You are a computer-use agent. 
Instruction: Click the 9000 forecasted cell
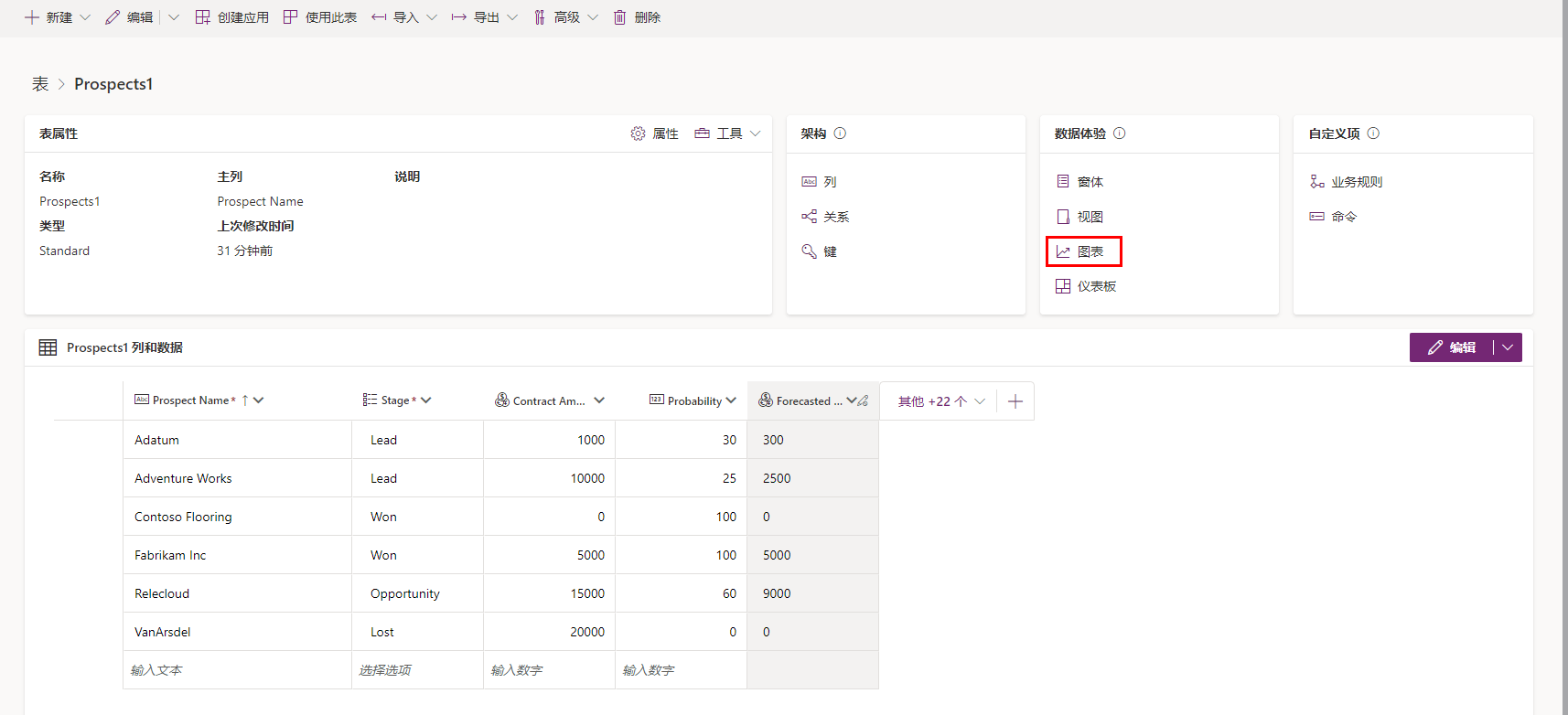point(813,593)
